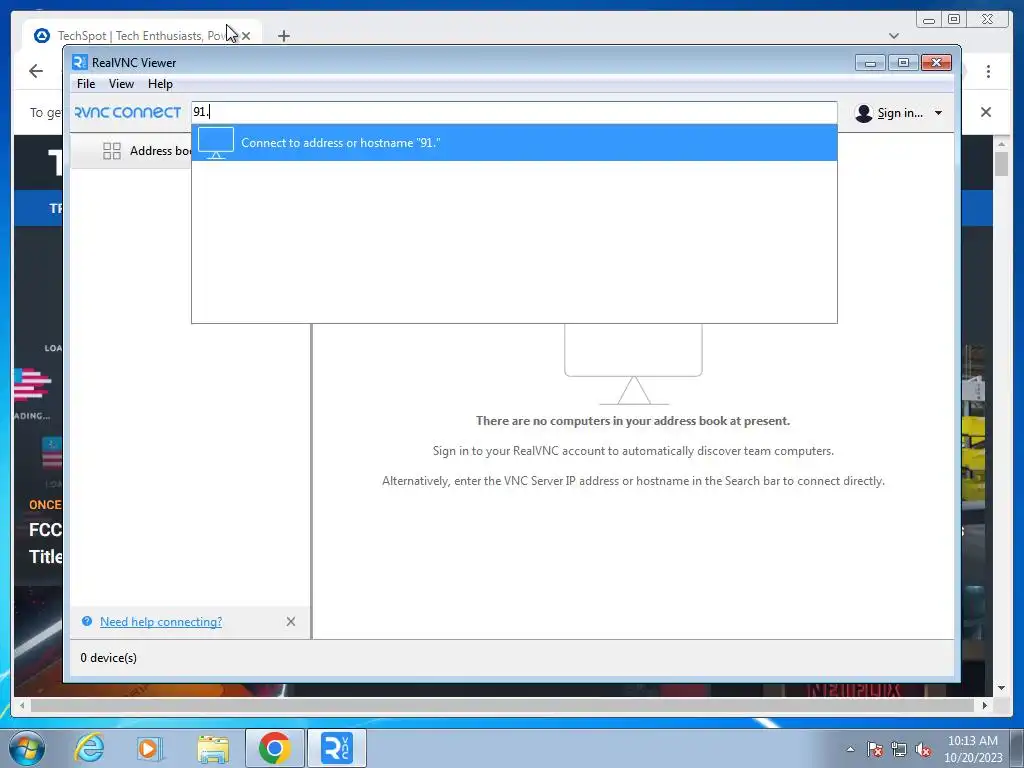
Task: Click the Action Center flag tray icon
Action: (x=875, y=749)
